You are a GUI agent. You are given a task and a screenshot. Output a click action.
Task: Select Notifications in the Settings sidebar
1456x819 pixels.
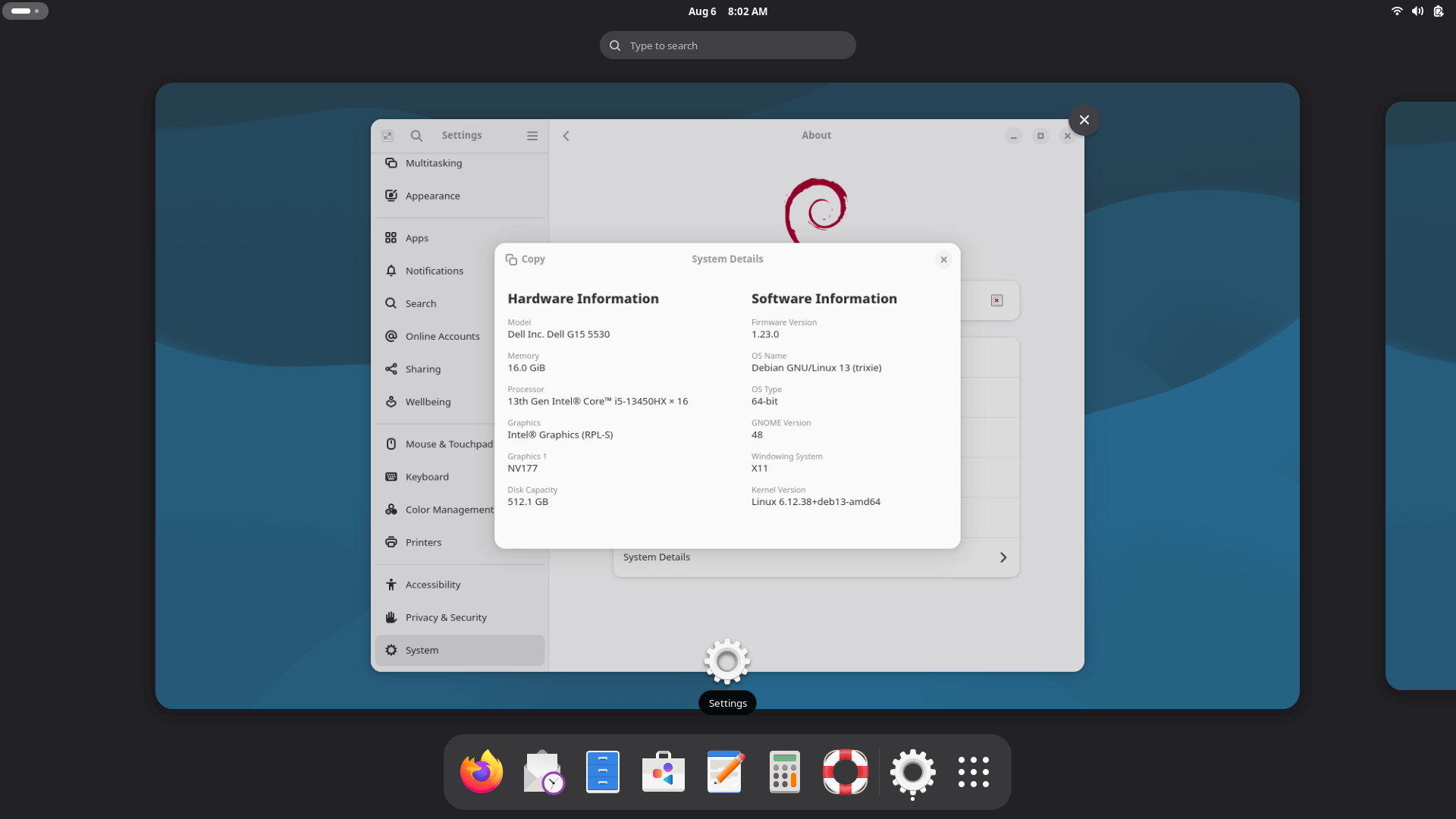coord(434,271)
